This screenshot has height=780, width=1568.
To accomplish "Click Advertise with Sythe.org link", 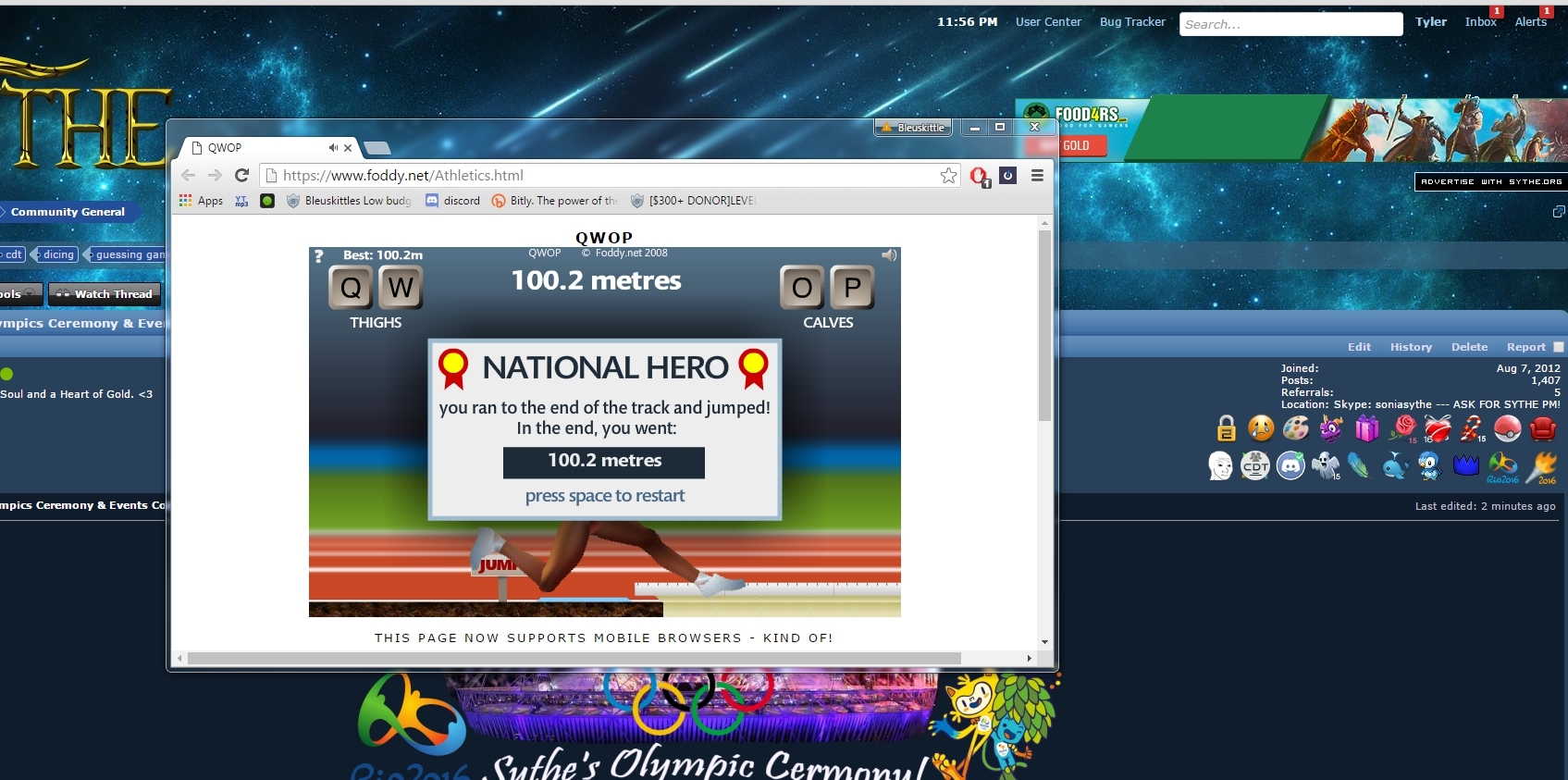I will click(1491, 182).
